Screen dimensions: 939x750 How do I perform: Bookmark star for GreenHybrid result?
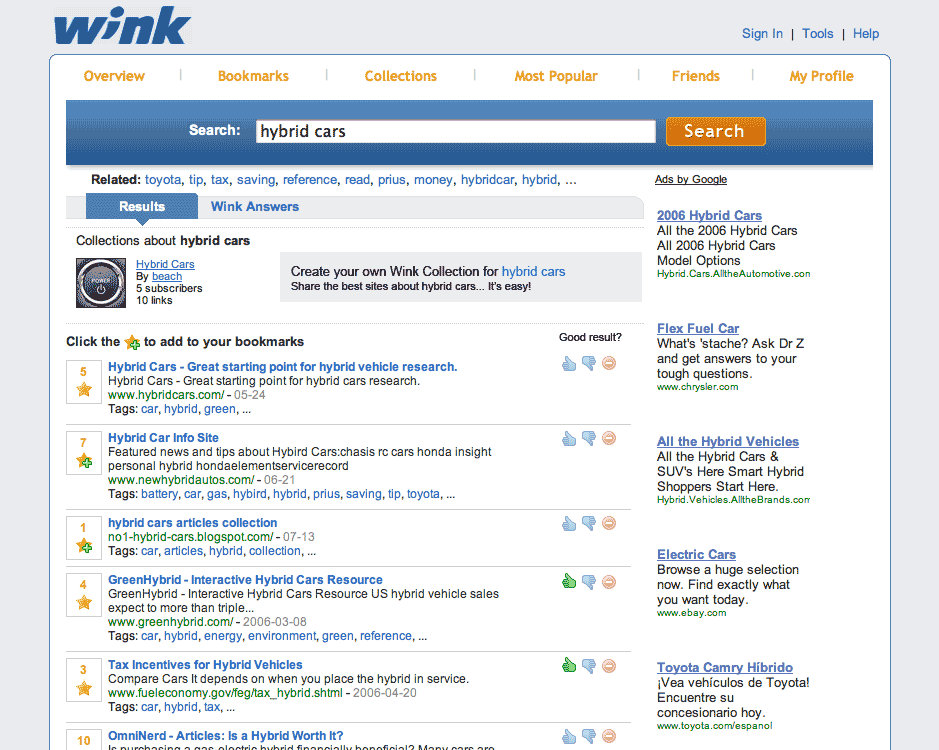point(84,602)
